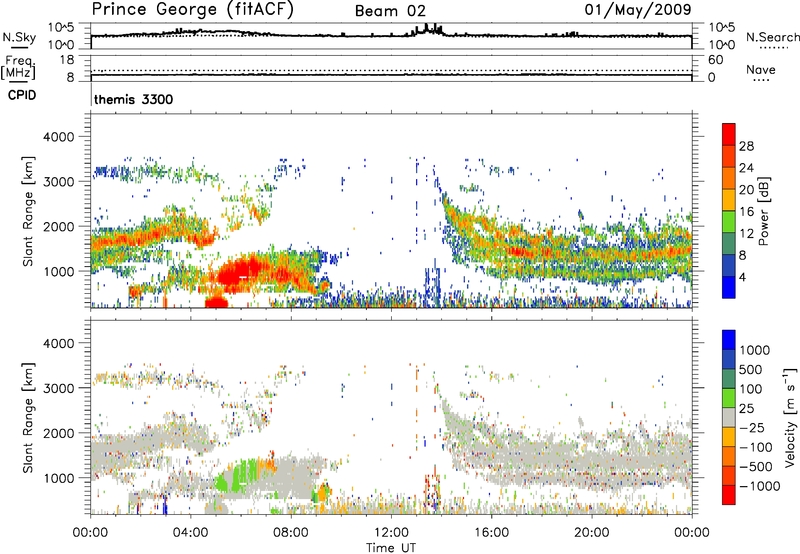Viewport: 800px width, 554px height.
Task: Click the 'Freq. [MHz]' axis label
Action: point(19,67)
